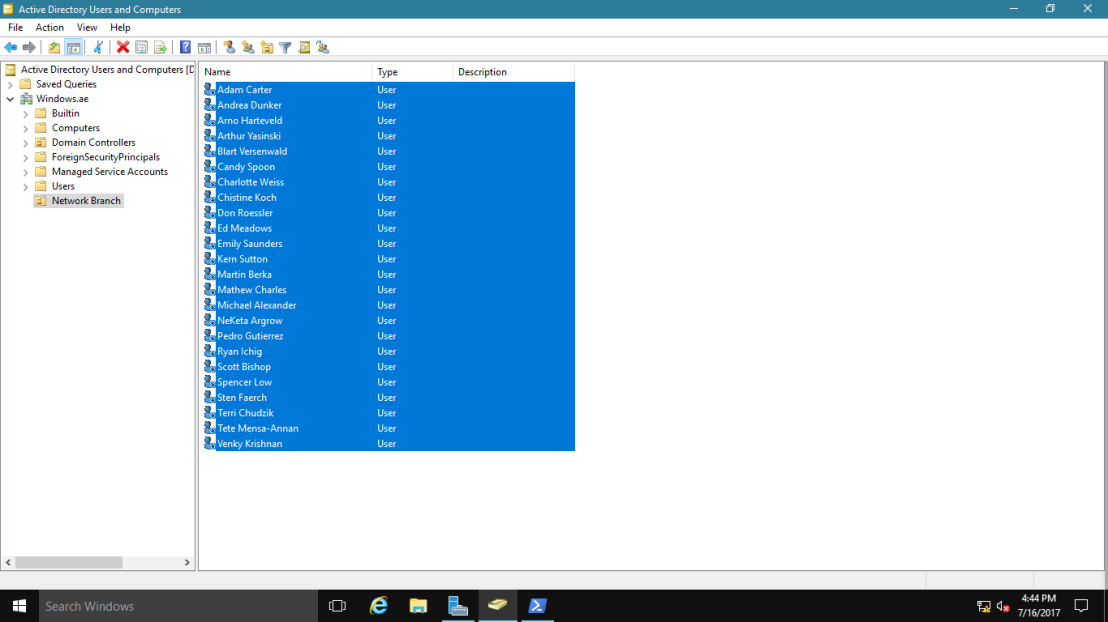This screenshot has height=622, width=1108.
Task: Select user Andrea Dunker
Action: coord(249,105)
